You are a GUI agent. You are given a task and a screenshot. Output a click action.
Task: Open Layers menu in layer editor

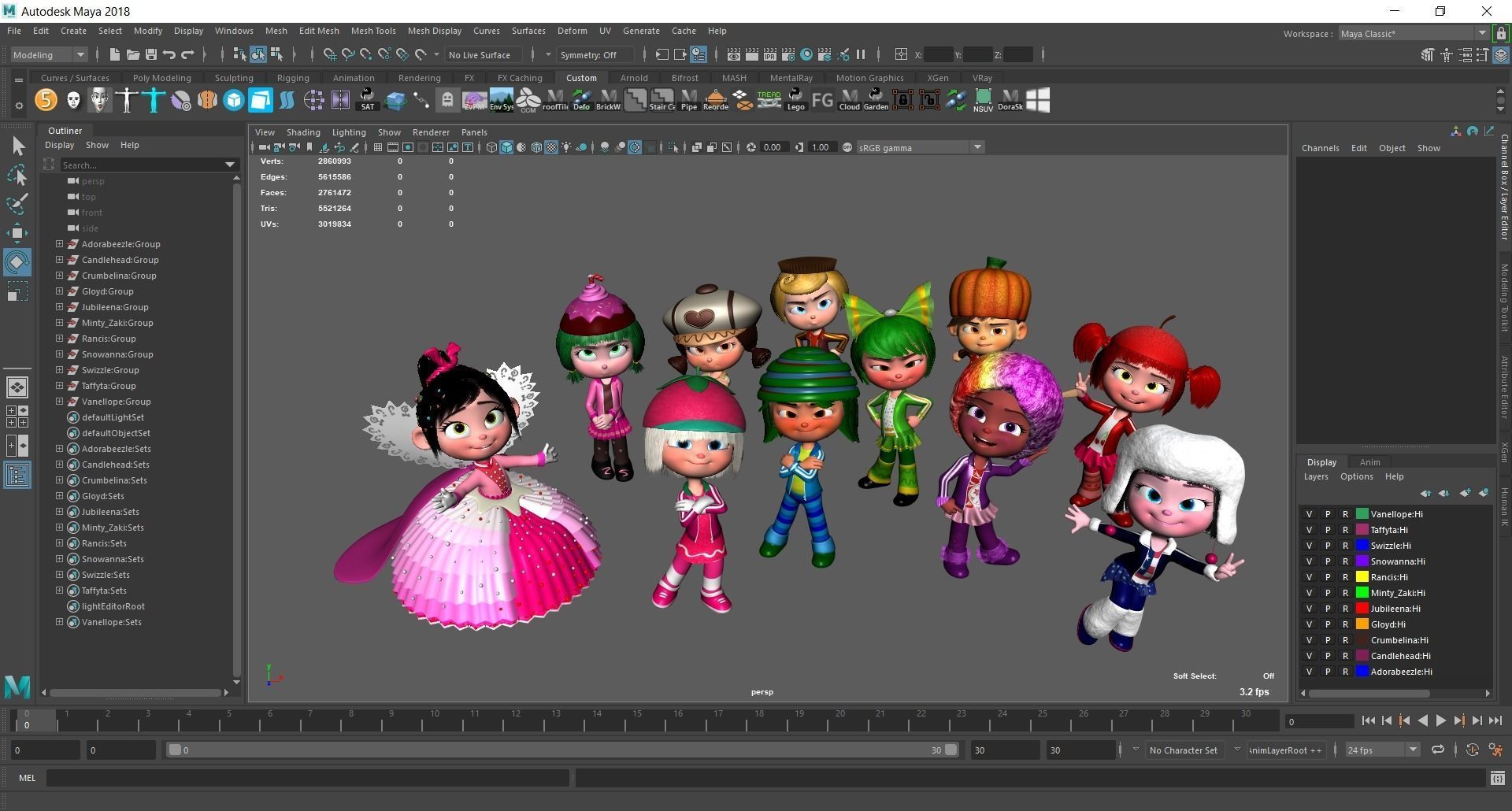click(x=1315, y=476)
